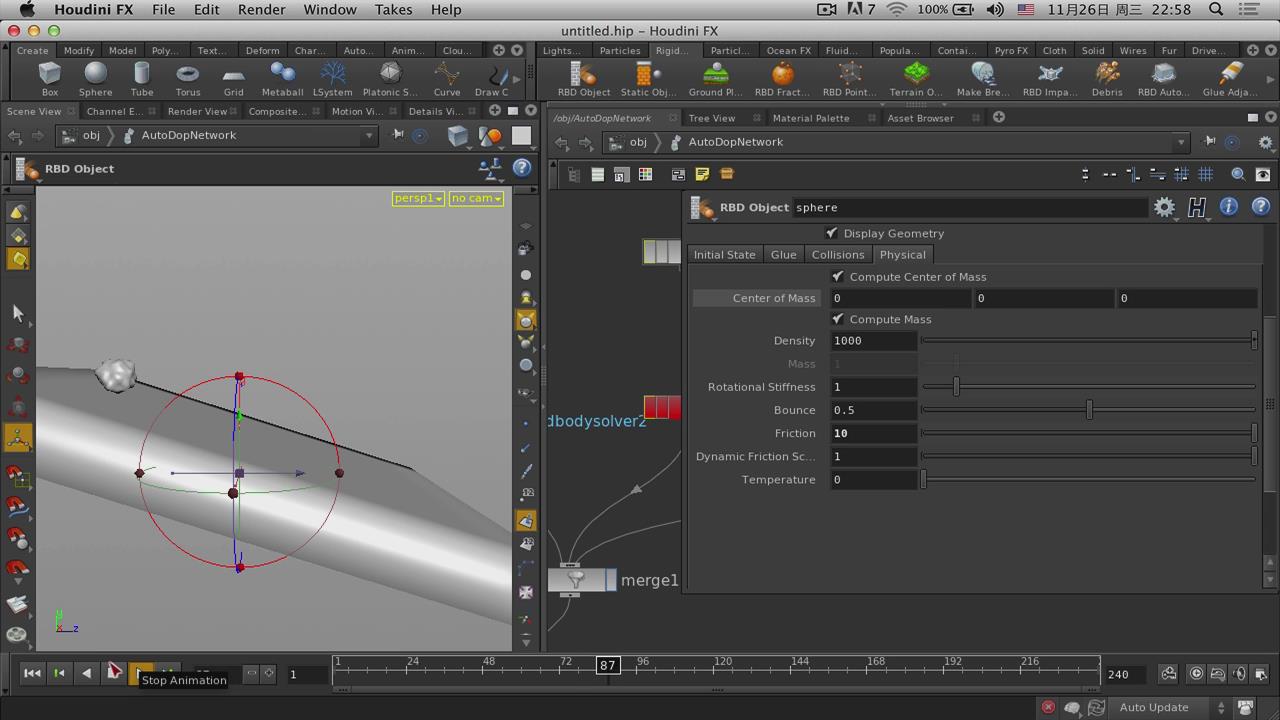
Task: Select the Grid shelf tool
Action: pos(233,79)
